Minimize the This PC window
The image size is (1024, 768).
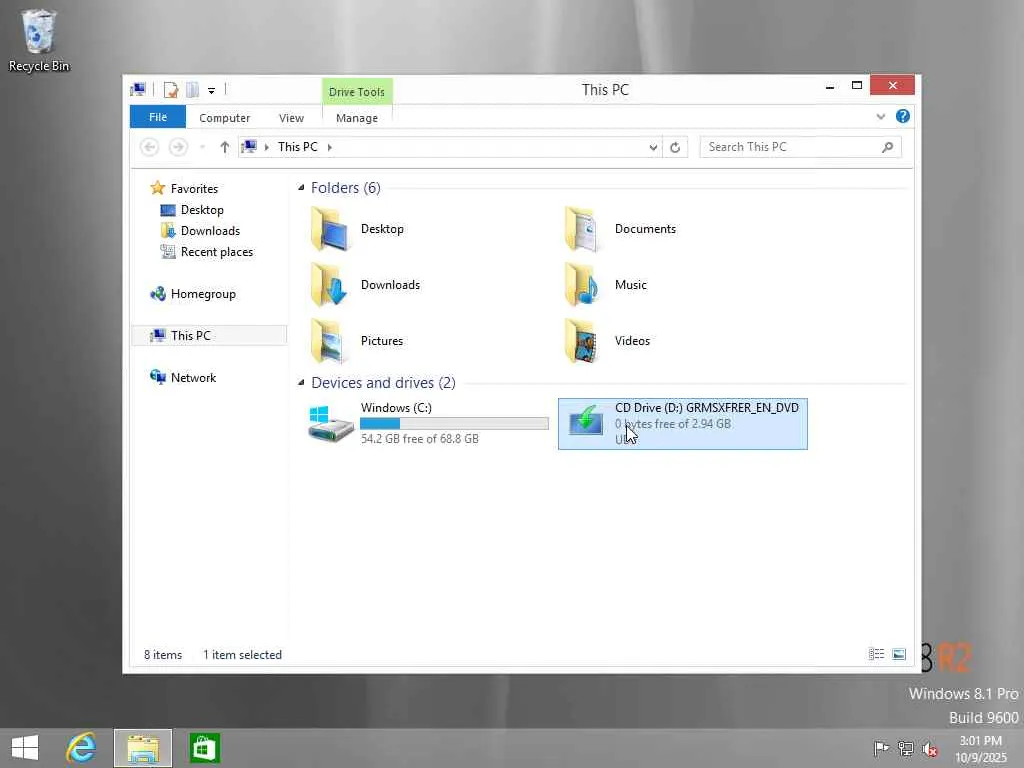point(830,86)
